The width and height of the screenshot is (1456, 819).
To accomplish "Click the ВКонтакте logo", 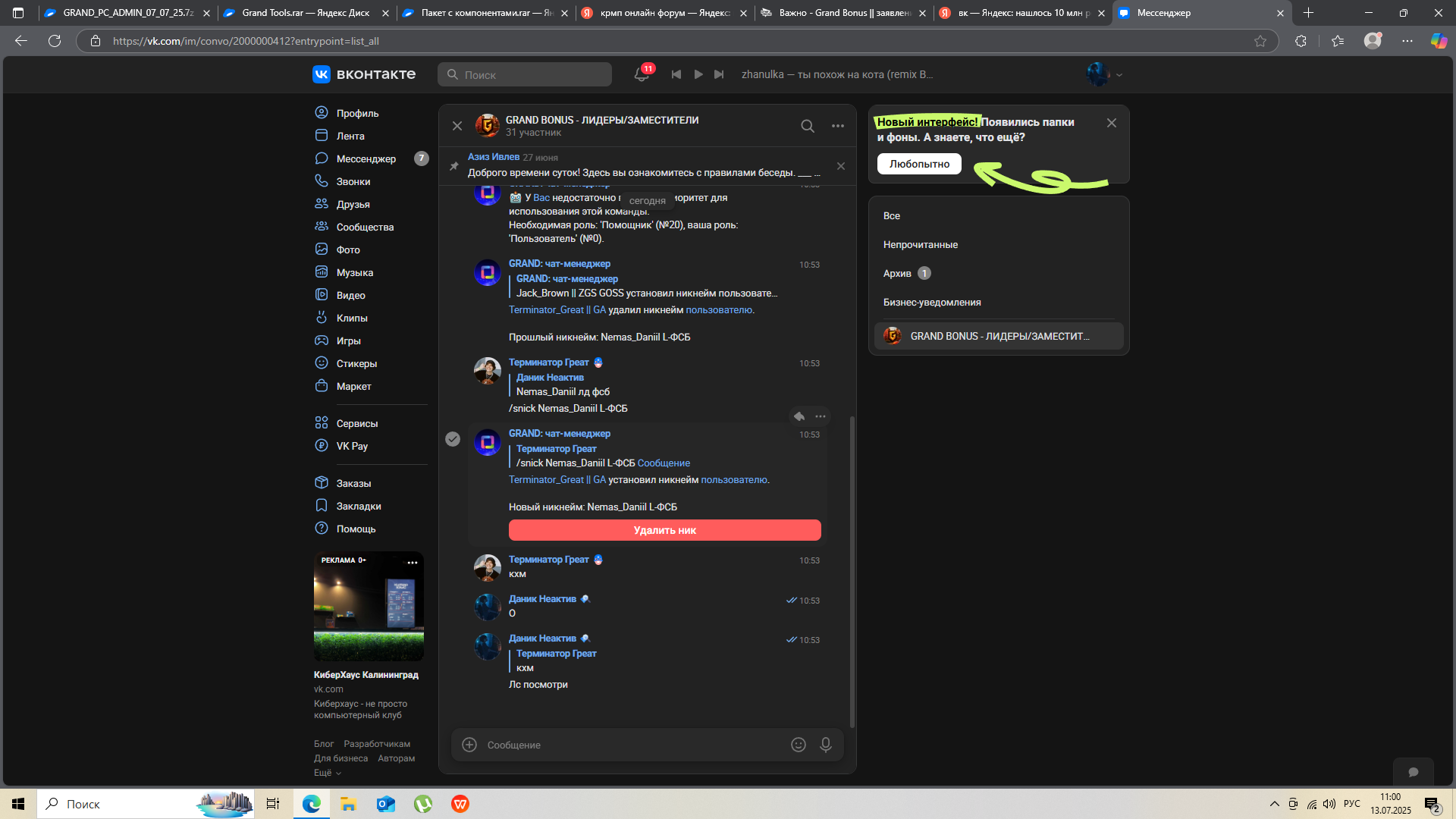I will tap(364, 74).
